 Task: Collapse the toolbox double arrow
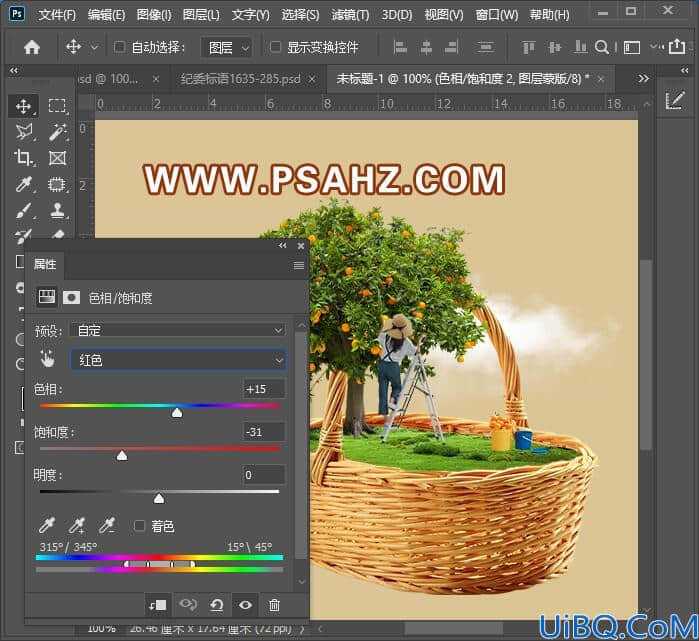[x=14, y=70]
